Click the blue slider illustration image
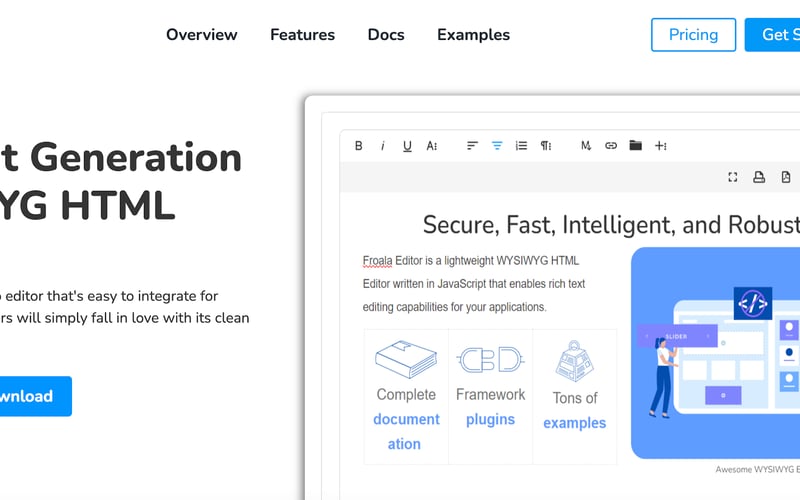Image resolution: width=800 pixels, height=500 pixels. click(715, 353)
